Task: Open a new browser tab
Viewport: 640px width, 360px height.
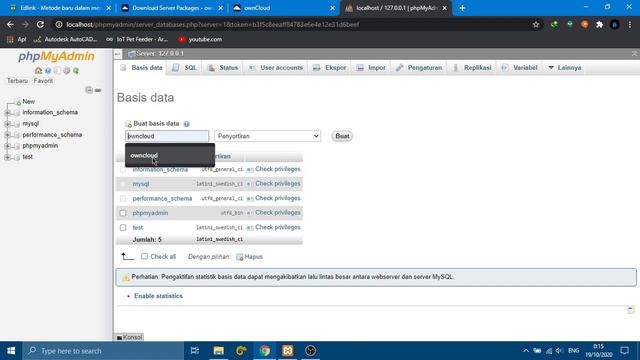Action: point(462,8)
